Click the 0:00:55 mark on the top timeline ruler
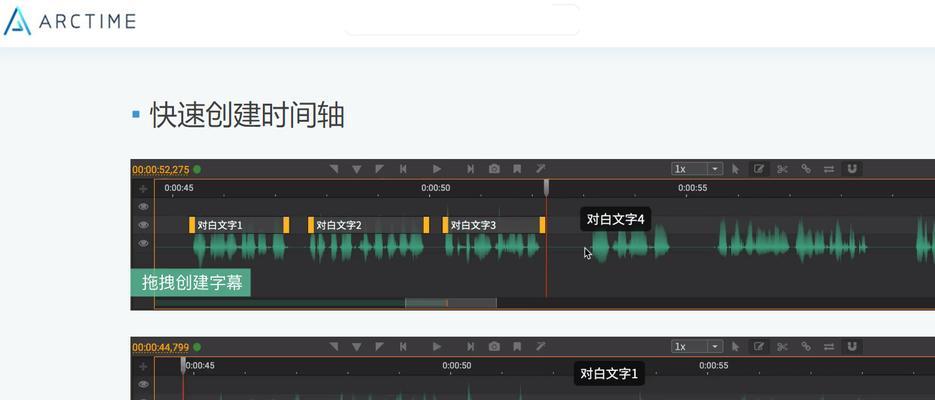Viewport: 935px width, 400px height. point(692,188)
